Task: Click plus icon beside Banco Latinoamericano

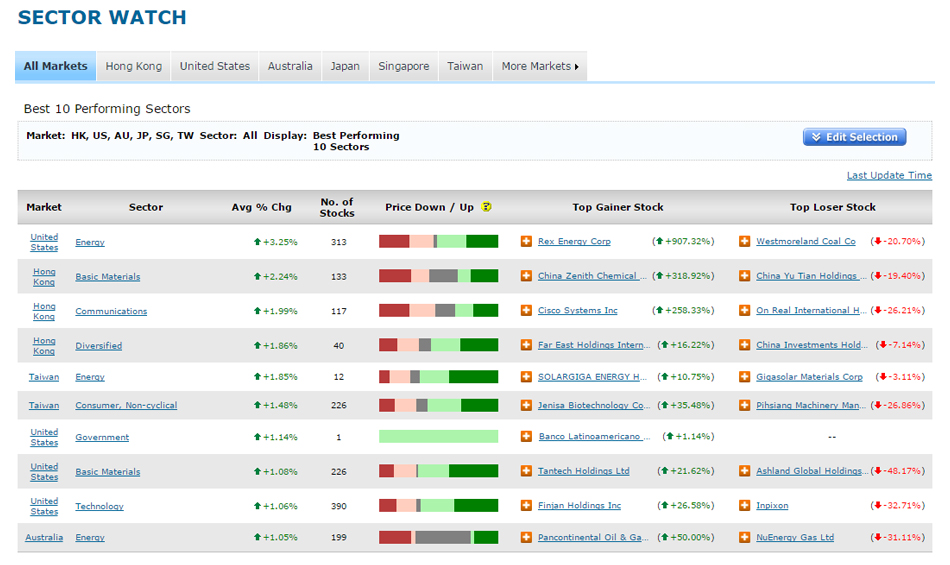Action: point(526,437)
